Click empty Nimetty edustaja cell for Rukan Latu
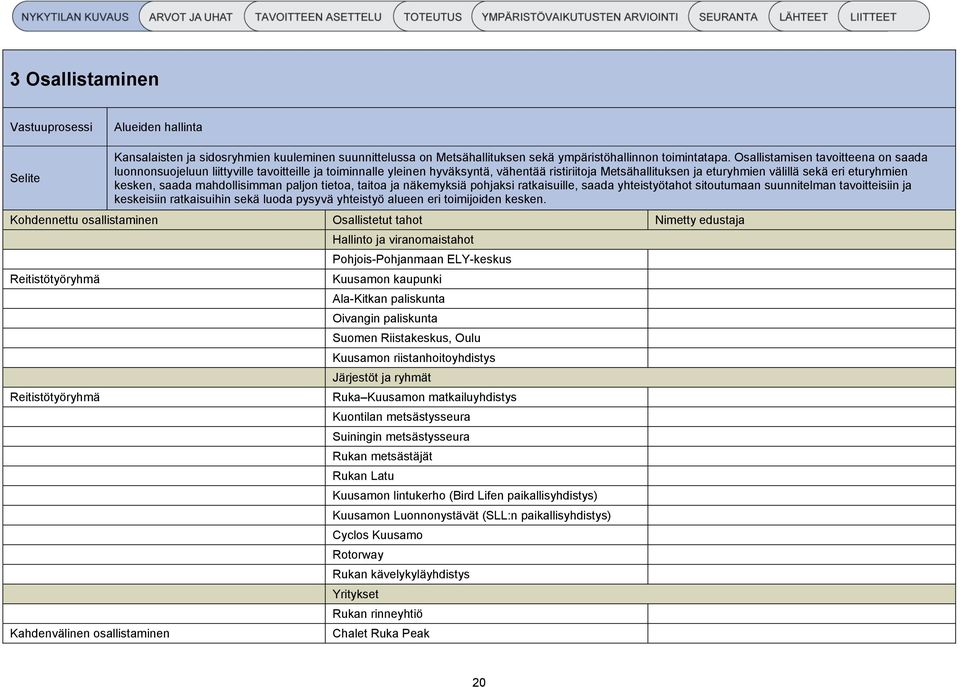The height and width of the screenshot is (687, 960). click(801, 476)
